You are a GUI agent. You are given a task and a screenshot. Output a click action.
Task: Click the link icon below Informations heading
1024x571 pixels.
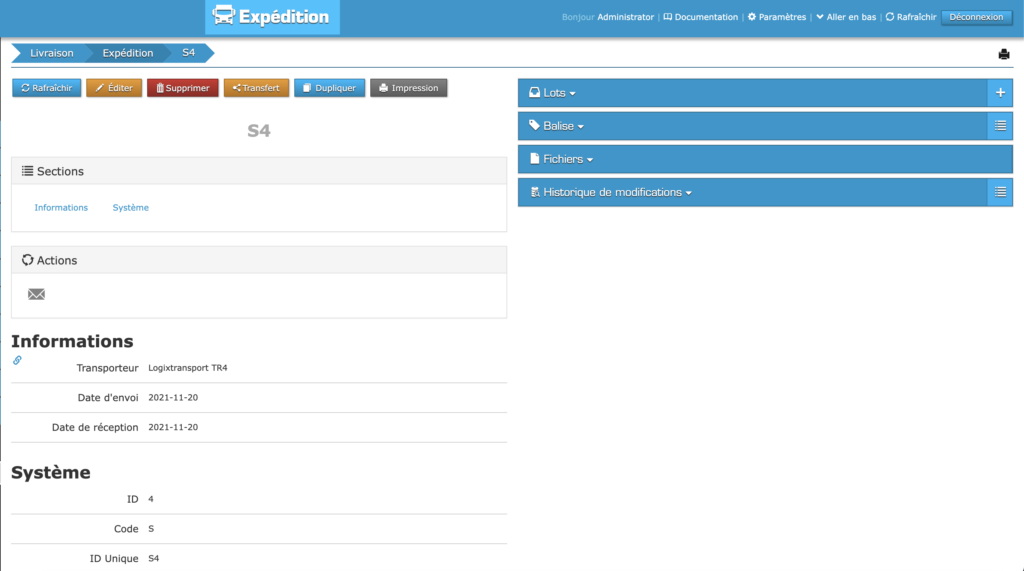tap(17, 360)
